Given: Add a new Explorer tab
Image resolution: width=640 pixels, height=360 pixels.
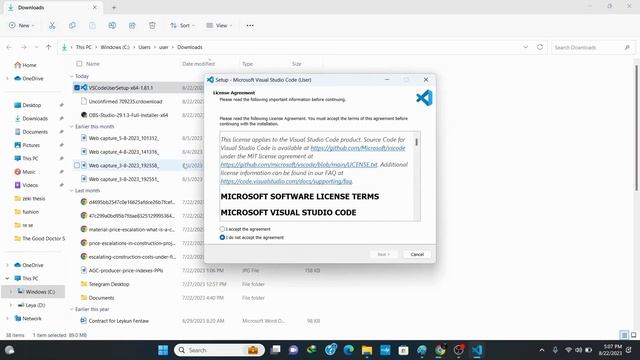Looking at the screenshot, I should tap(114, 7).
